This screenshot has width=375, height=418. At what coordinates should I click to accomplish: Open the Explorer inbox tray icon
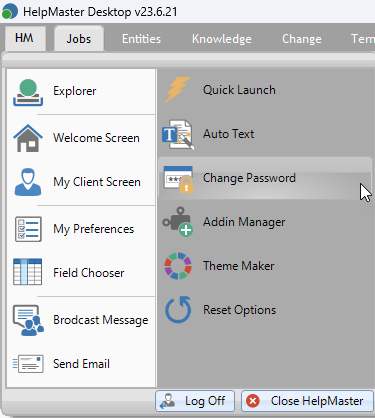click(28, 92)
